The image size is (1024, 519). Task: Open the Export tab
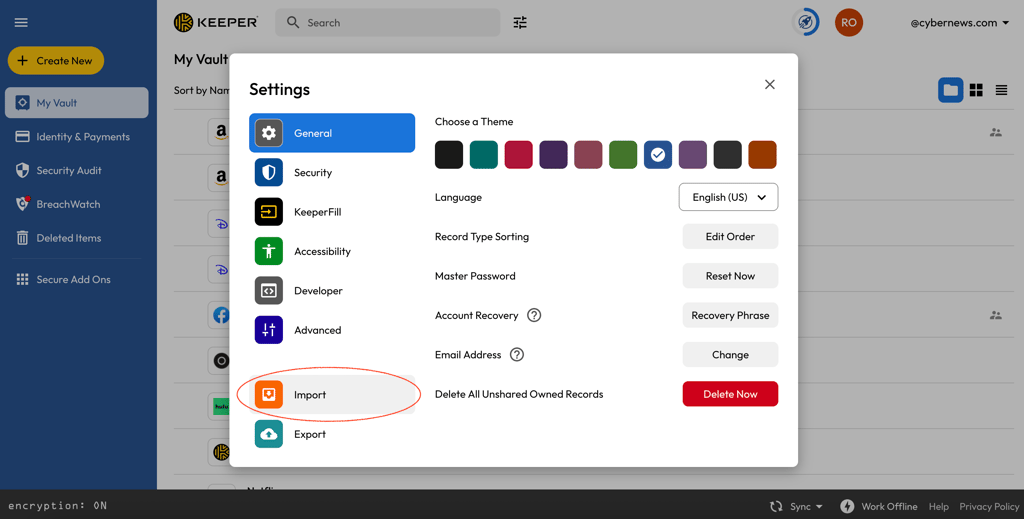[x=332, y=434]
